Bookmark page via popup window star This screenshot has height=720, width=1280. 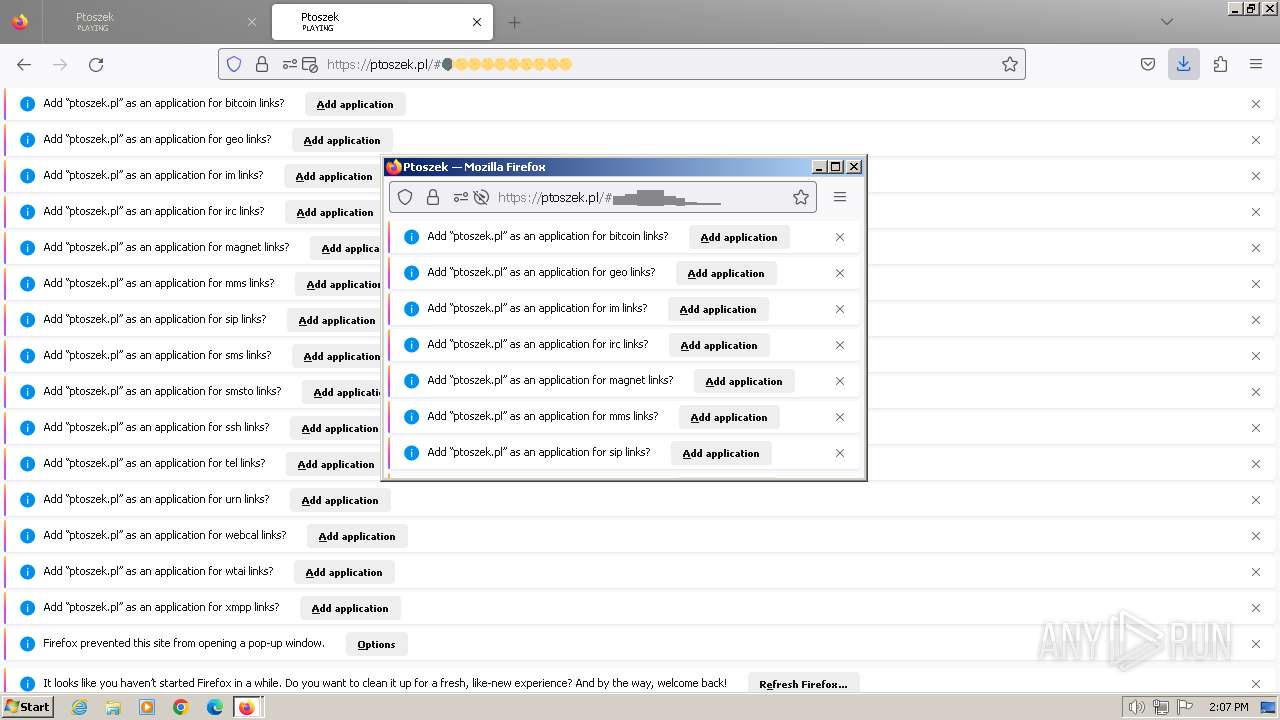pyautogui.click(x=801, y=197)
